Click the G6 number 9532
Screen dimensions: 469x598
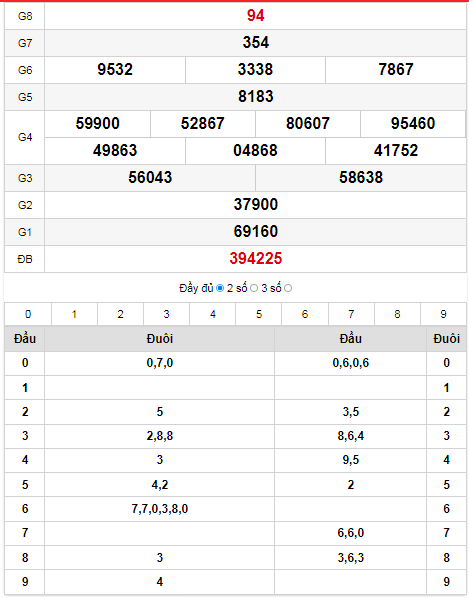click(115, 69)
